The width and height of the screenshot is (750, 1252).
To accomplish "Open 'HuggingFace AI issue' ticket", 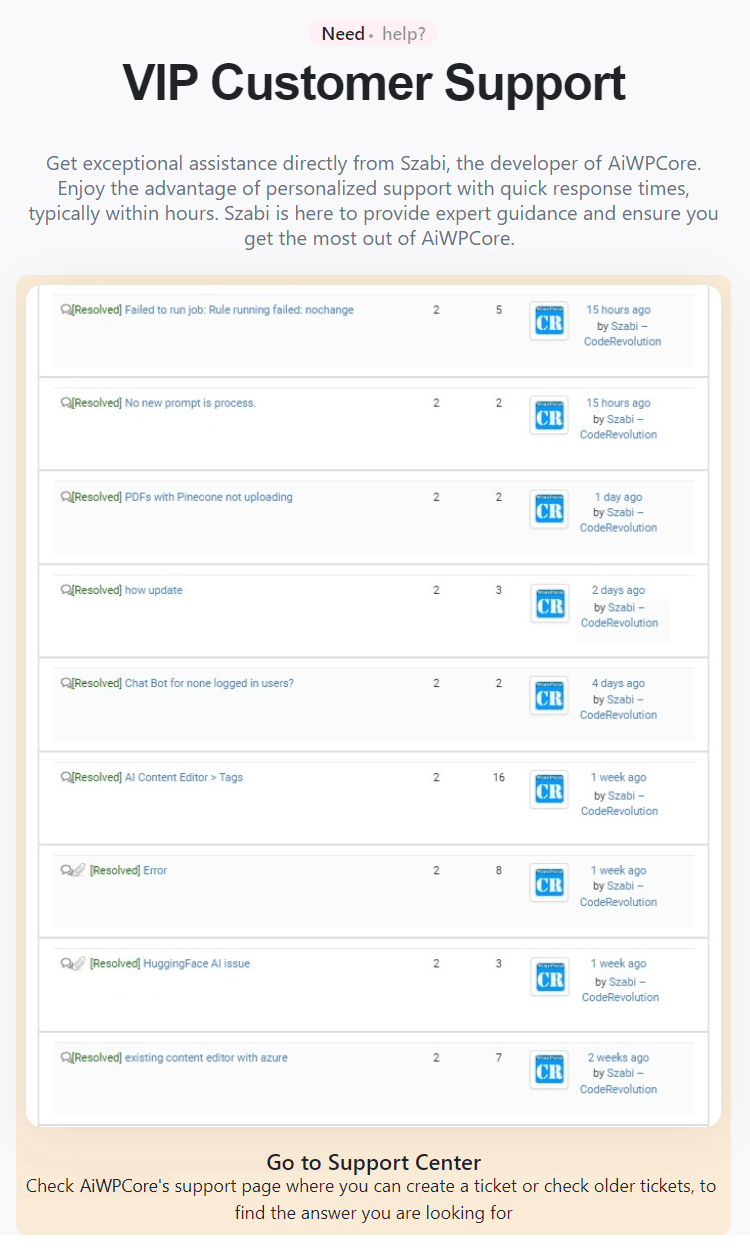I will coord(196,964).
